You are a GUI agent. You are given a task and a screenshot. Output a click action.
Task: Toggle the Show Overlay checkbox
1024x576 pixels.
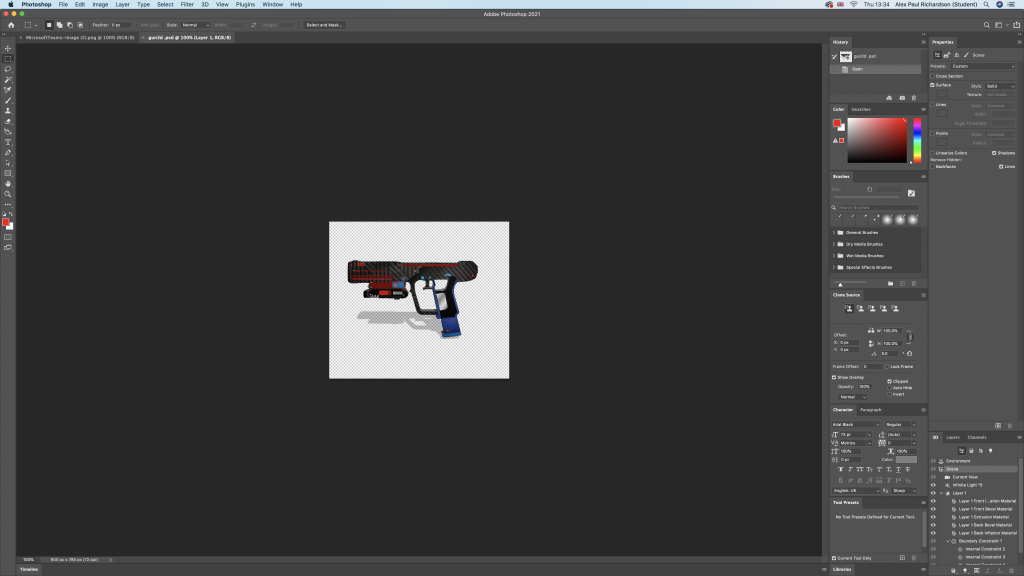(834, 377)
